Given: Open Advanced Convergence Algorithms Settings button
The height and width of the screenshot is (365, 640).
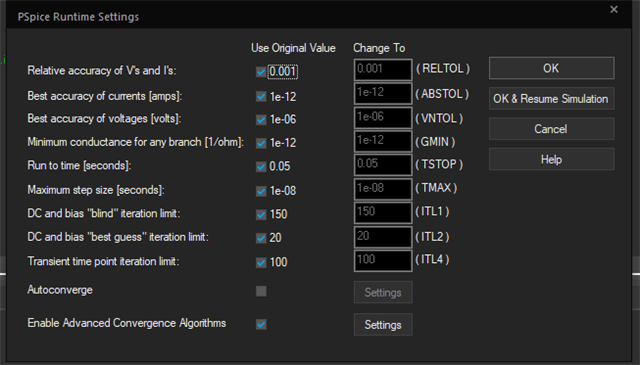Looking at the screenshot, I should pyautogui.click(x=383, y=325).
